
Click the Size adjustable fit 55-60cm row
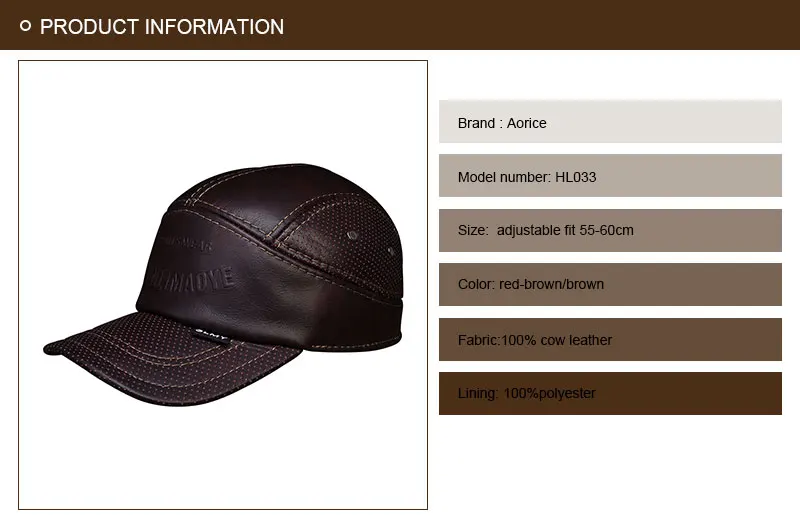610,230
